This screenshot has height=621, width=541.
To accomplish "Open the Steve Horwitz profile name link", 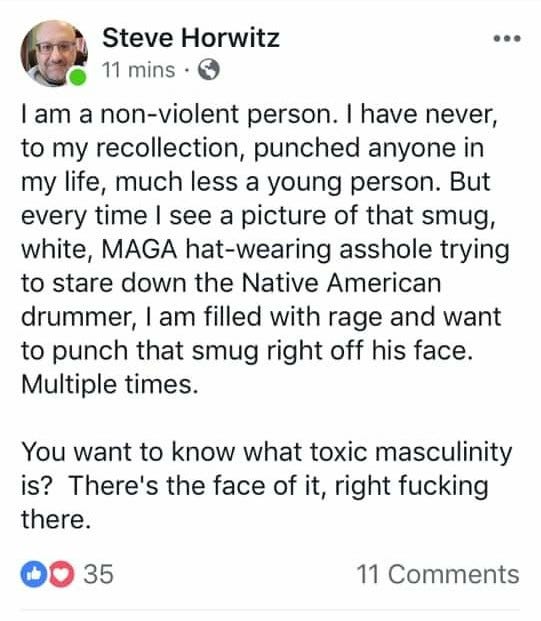I will [191, 38].
